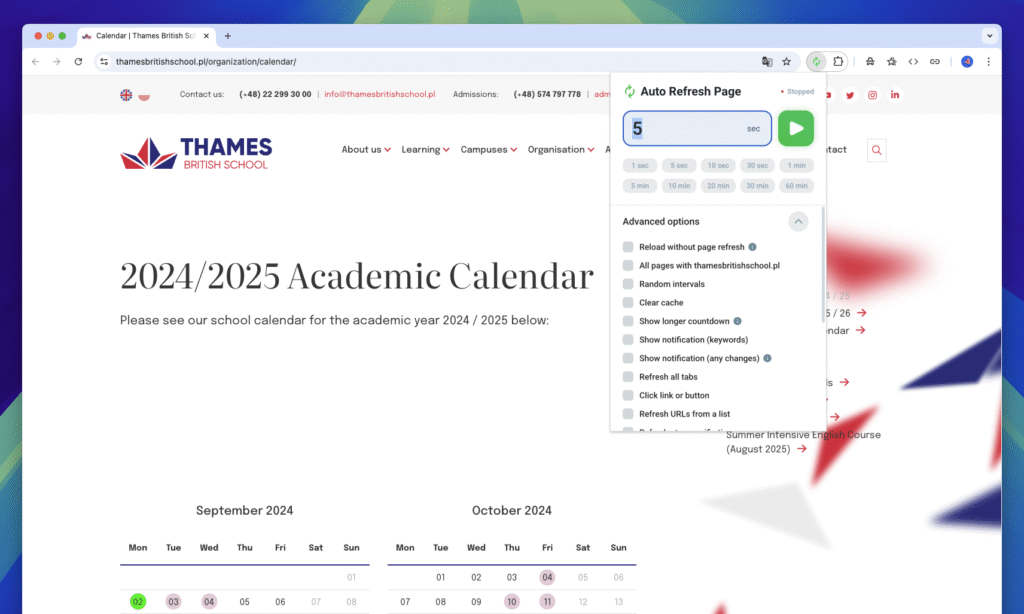Click the Auto Refresh extension icon in toolbar

pos(816,61)
